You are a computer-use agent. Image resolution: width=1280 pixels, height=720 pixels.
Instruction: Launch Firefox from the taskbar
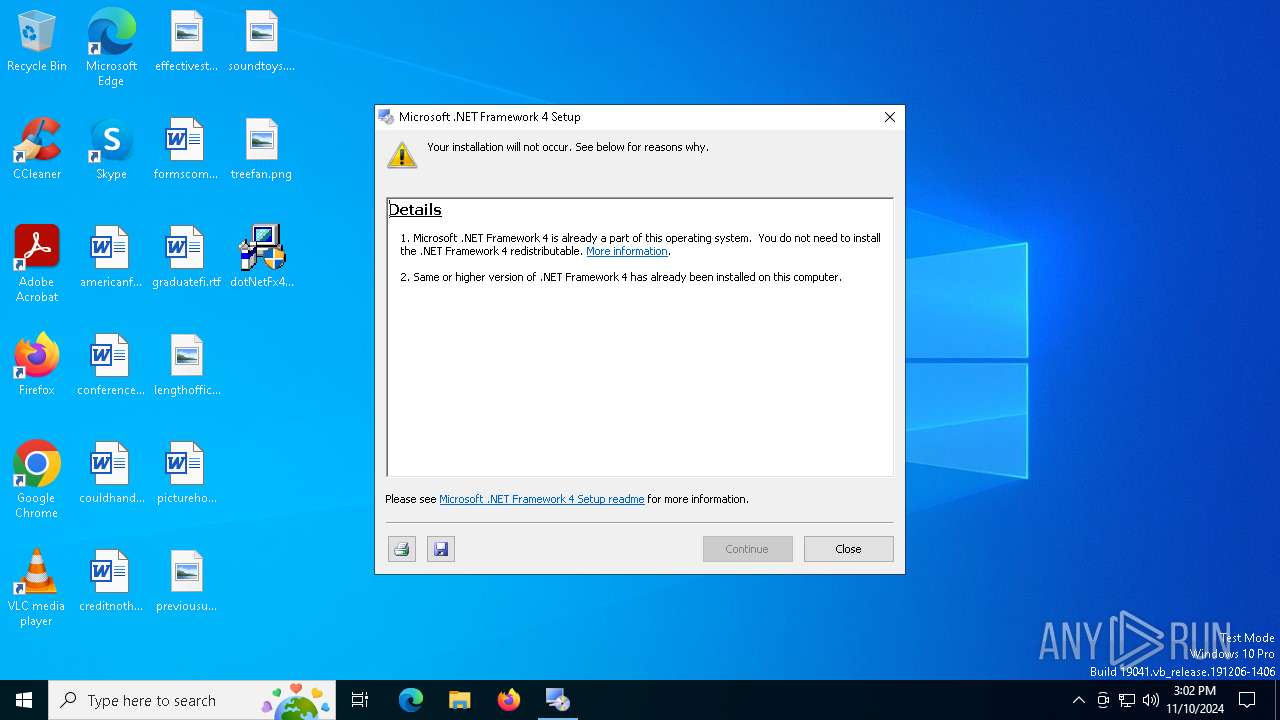pyautogui.click(x=509, y=700)
